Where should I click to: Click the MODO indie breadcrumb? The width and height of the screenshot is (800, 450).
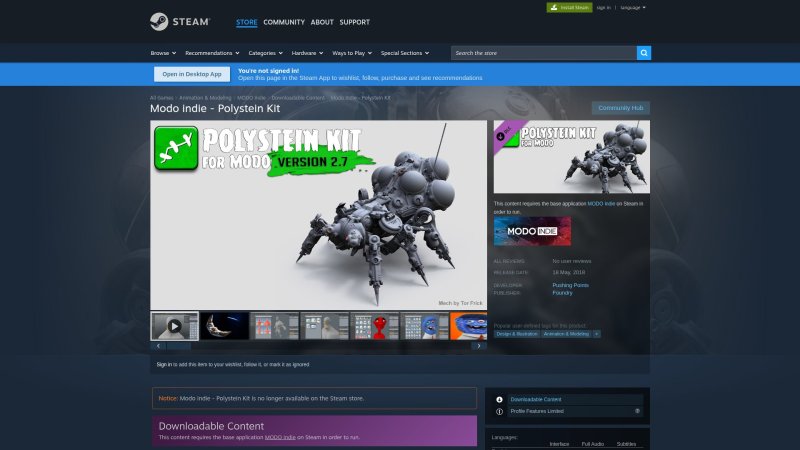(x=251, y=98)
